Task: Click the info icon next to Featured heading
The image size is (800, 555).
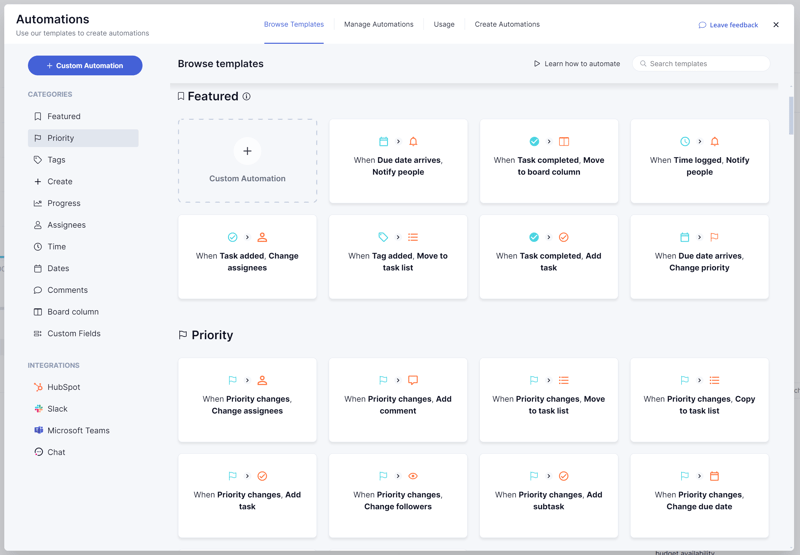Action: pos(247,97)
